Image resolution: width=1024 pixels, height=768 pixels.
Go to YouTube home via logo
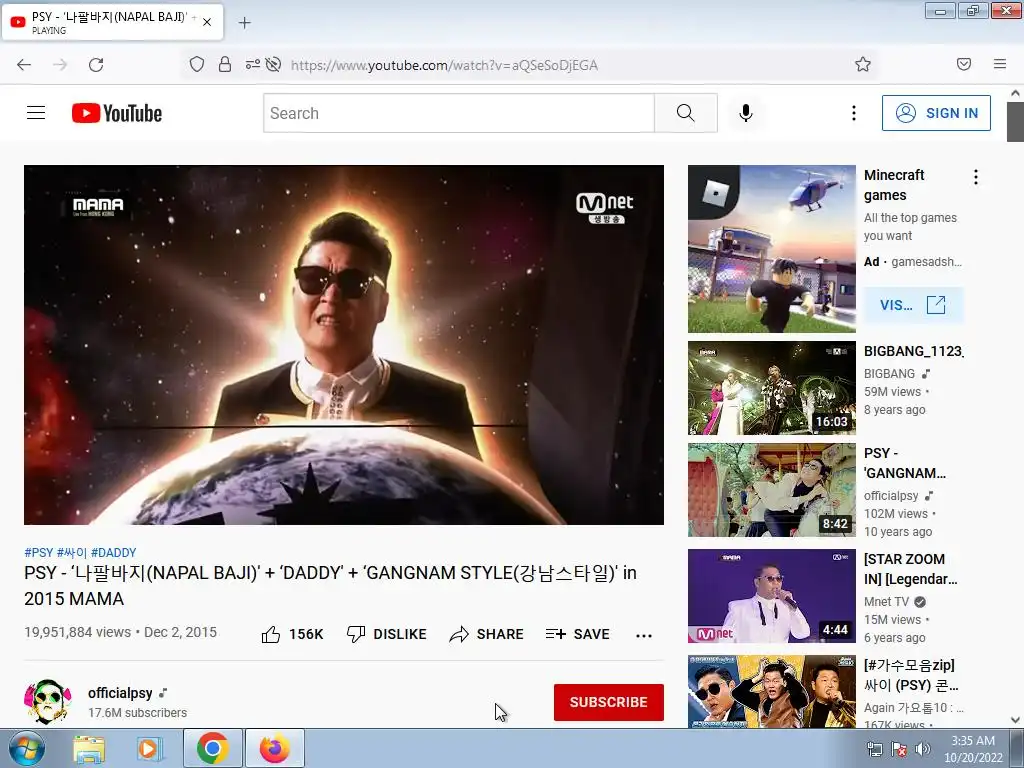click(x=117, y=113)
